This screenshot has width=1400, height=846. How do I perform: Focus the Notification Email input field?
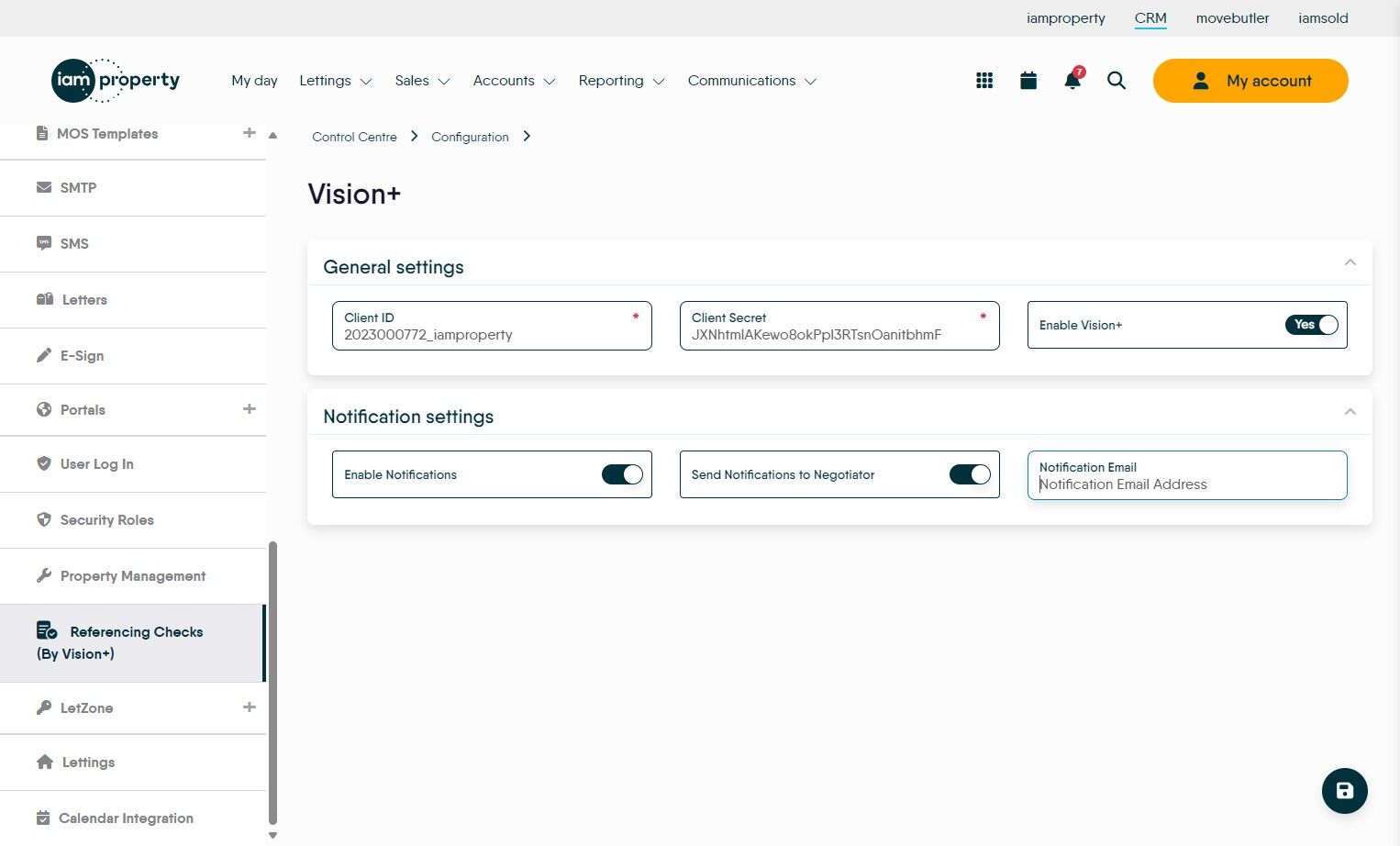(1187, 475)
